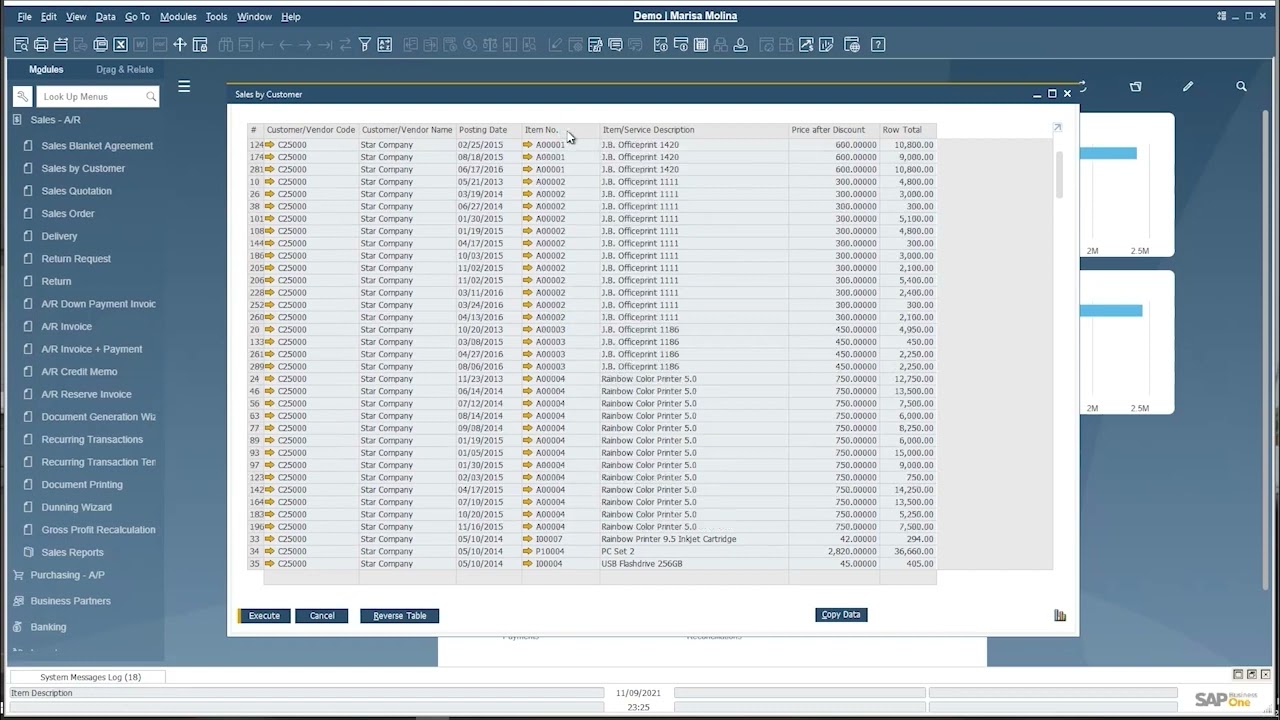Viewport: 1280px width, 720px height.
Task: Click the Look Up Menus search field
Action: click(97, 97)
